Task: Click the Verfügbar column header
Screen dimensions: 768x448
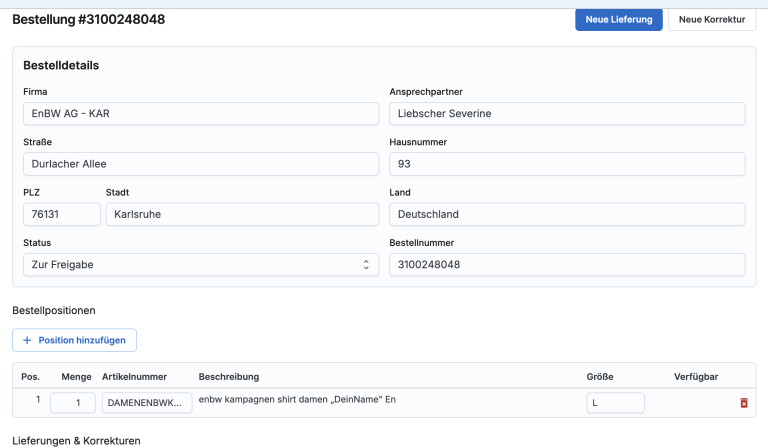Action: [x=696, y=377]
